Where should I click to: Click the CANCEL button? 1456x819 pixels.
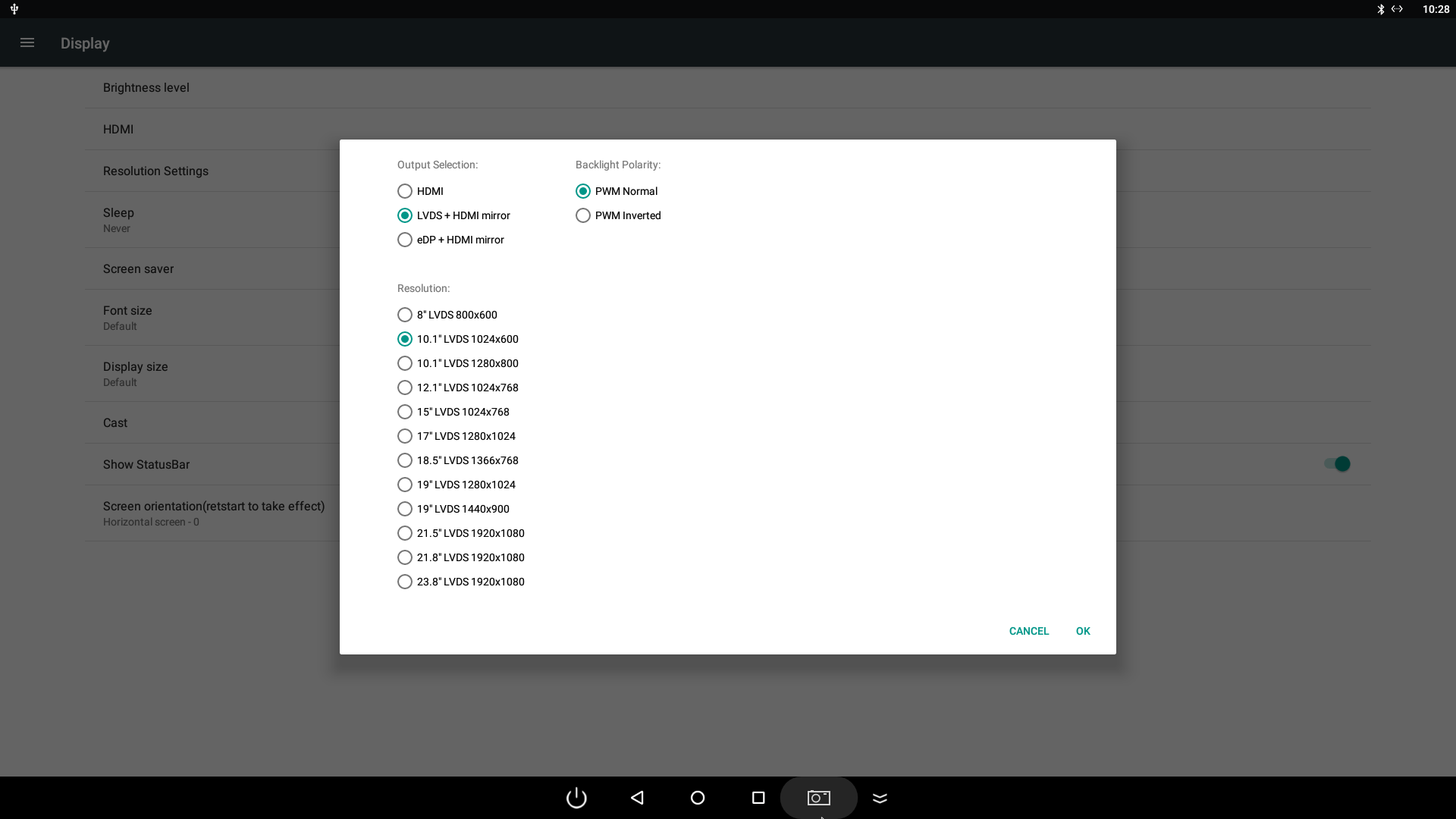click(1028, 631)
